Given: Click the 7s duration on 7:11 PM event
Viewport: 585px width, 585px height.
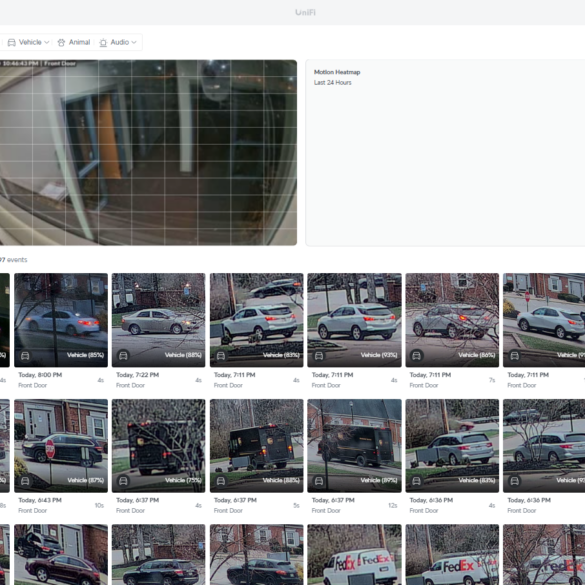Looking at the screenshot, I should 492,380.
